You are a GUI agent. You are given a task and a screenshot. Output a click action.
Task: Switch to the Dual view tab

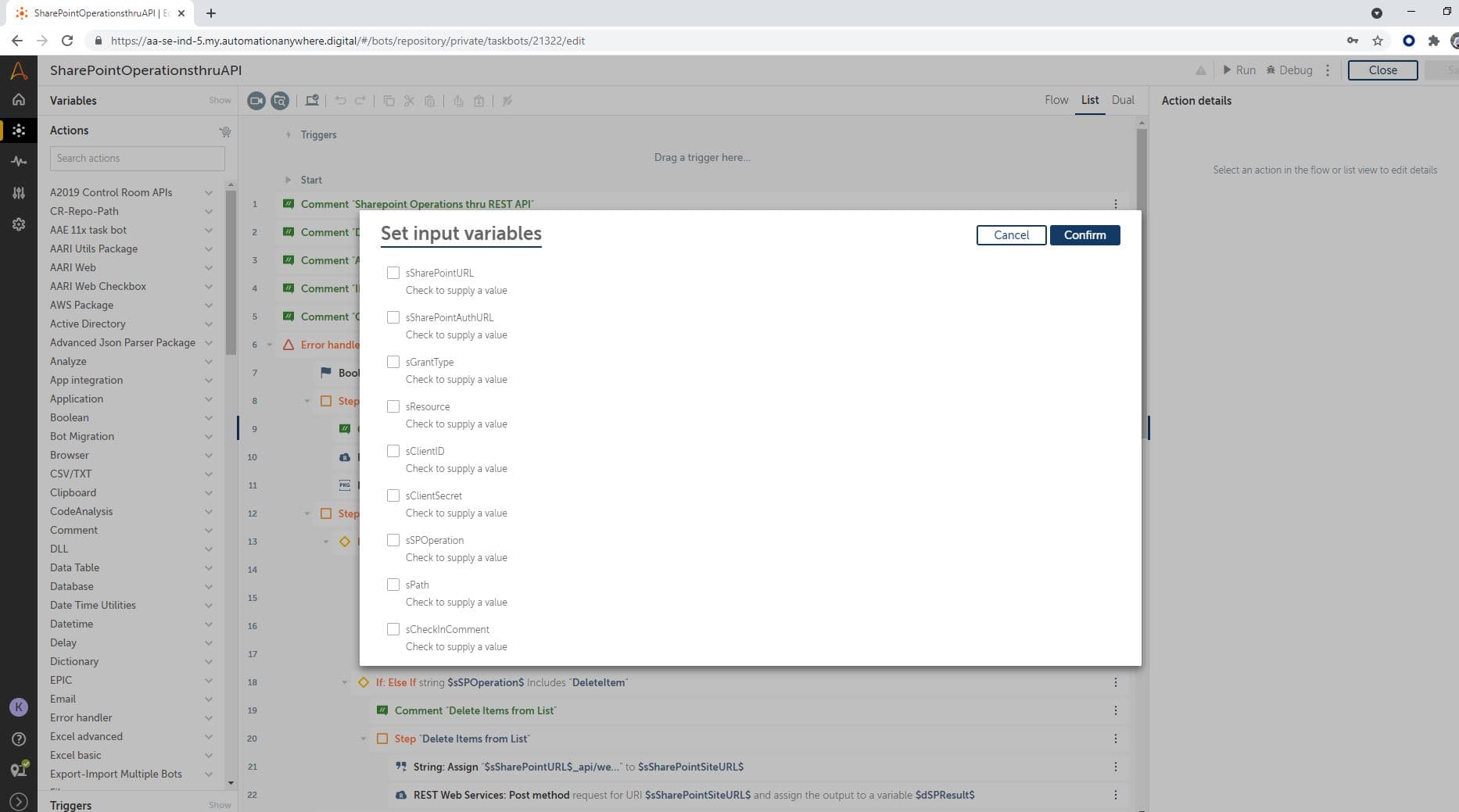point(1123,100)
